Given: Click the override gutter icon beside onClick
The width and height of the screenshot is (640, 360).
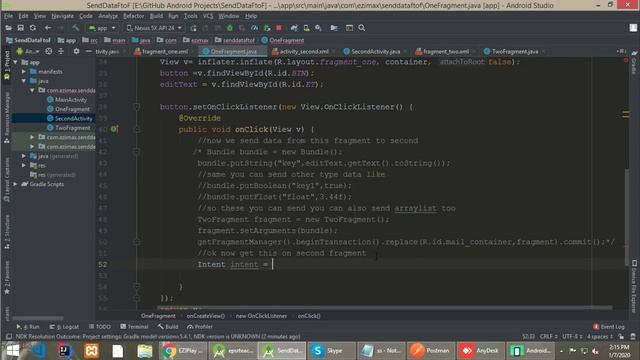Looking at the screenshot, I should tap(114, 129).
